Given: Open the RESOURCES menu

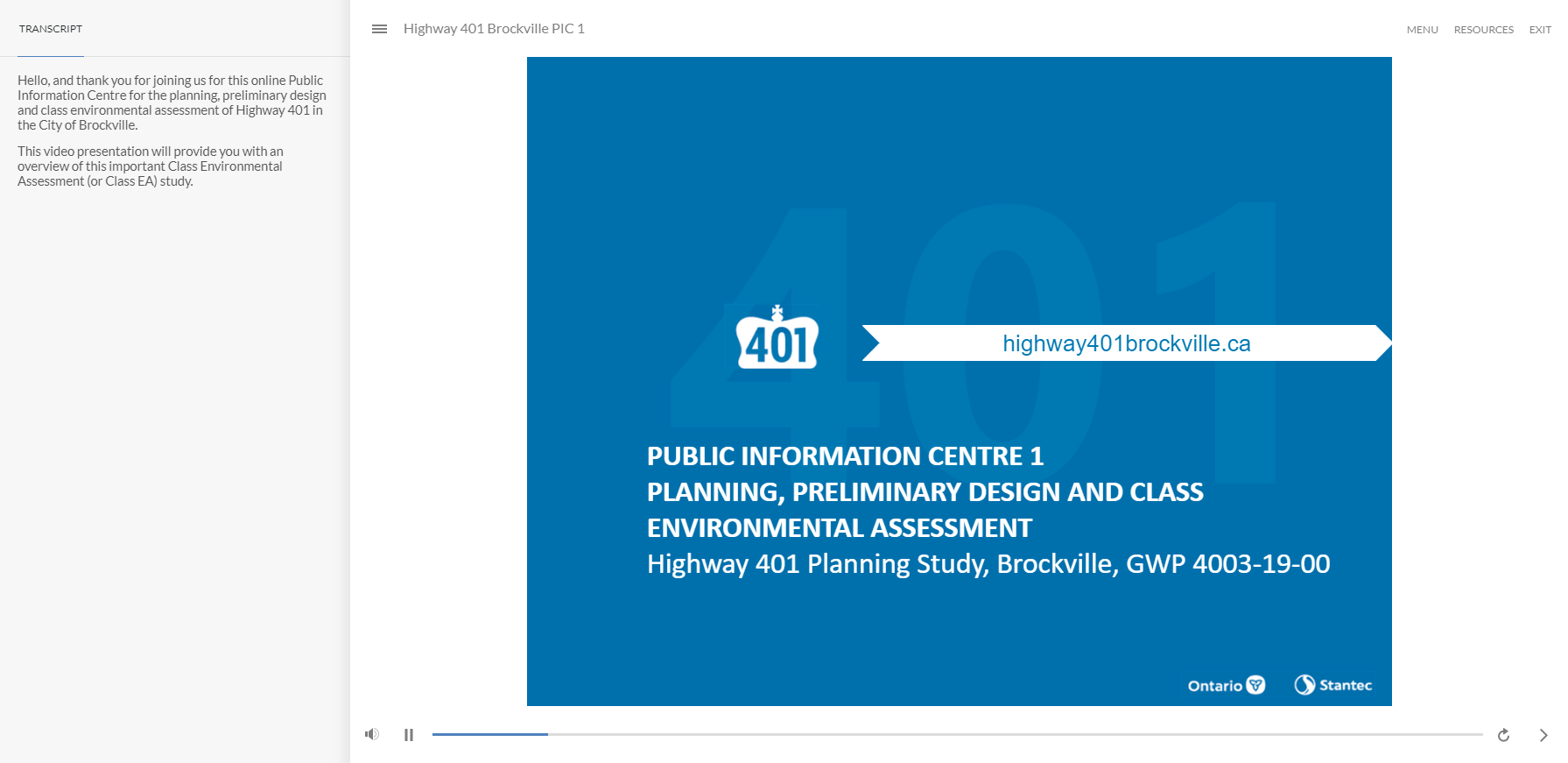Looking at the screenshot, I should pos(1483,30).
